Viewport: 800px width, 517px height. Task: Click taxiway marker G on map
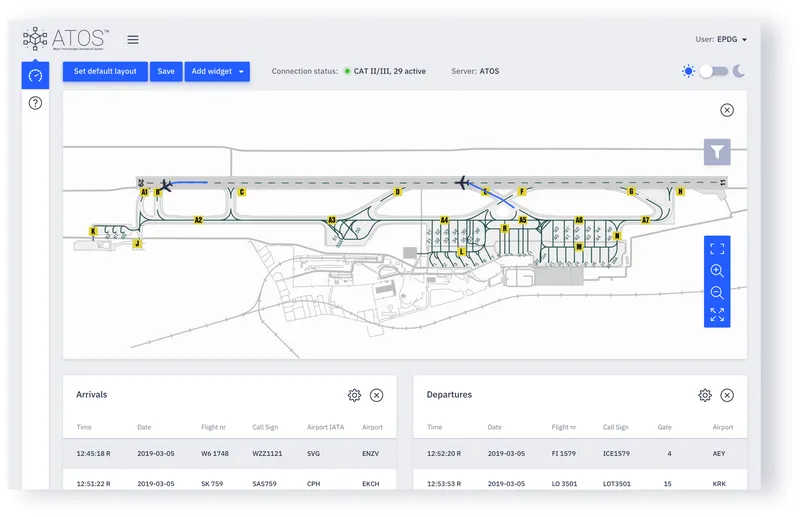(631, 191)
